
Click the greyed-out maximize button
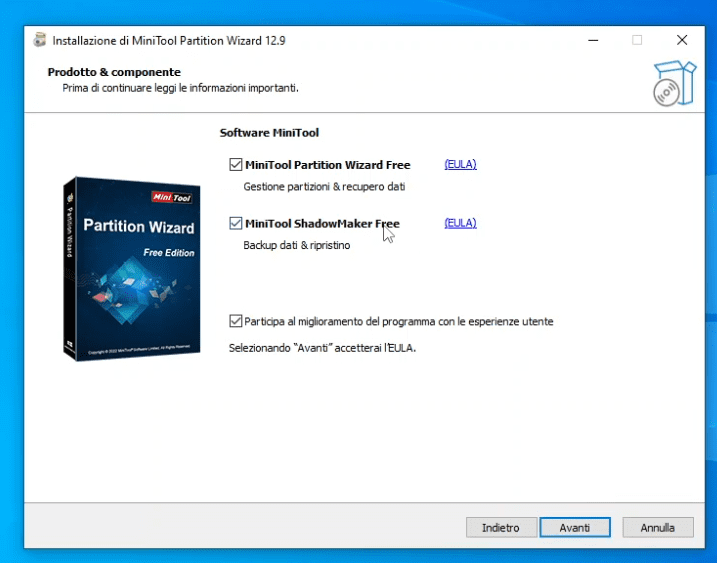point(637,41)
